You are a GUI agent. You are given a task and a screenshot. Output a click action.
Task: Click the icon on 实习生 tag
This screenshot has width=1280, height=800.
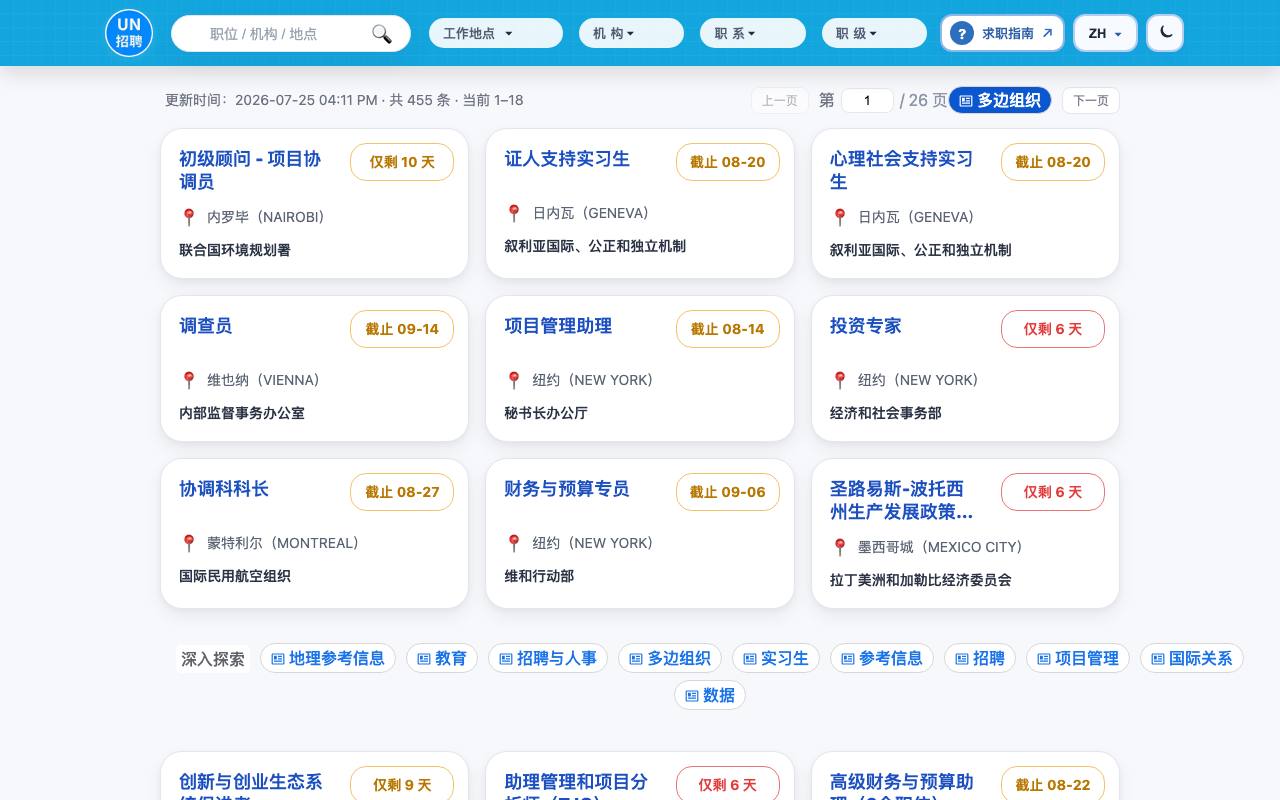pos(750,659)
